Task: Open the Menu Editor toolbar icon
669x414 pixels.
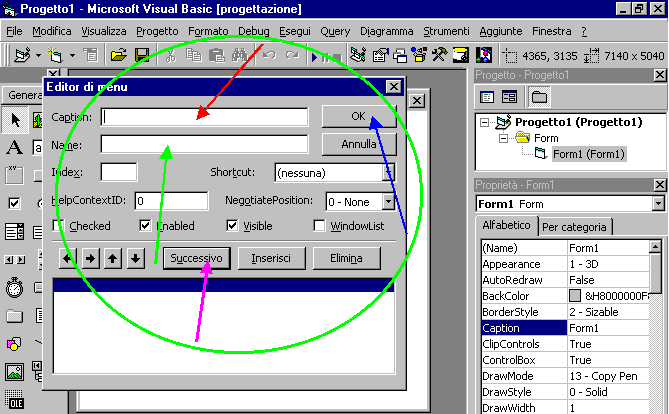Action: point(90,55)
